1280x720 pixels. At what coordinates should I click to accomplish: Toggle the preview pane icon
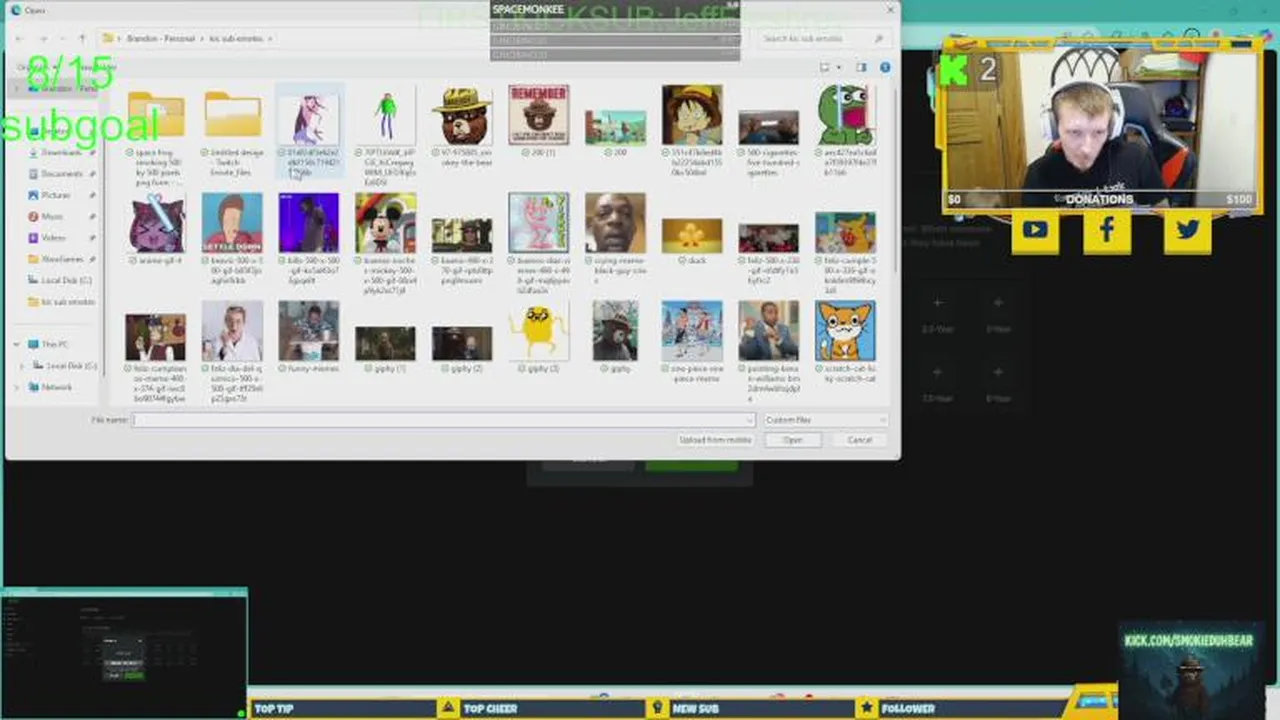pyautogui.click(x=861, y=67)
